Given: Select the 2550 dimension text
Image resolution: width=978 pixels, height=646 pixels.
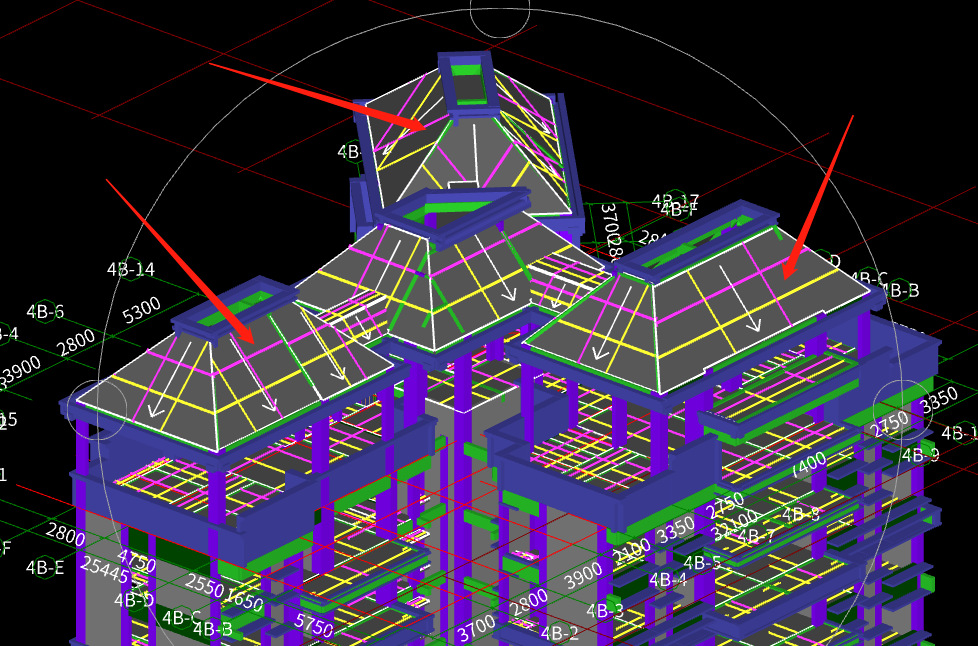Looking at the screenshot, I should click(205, 586).
